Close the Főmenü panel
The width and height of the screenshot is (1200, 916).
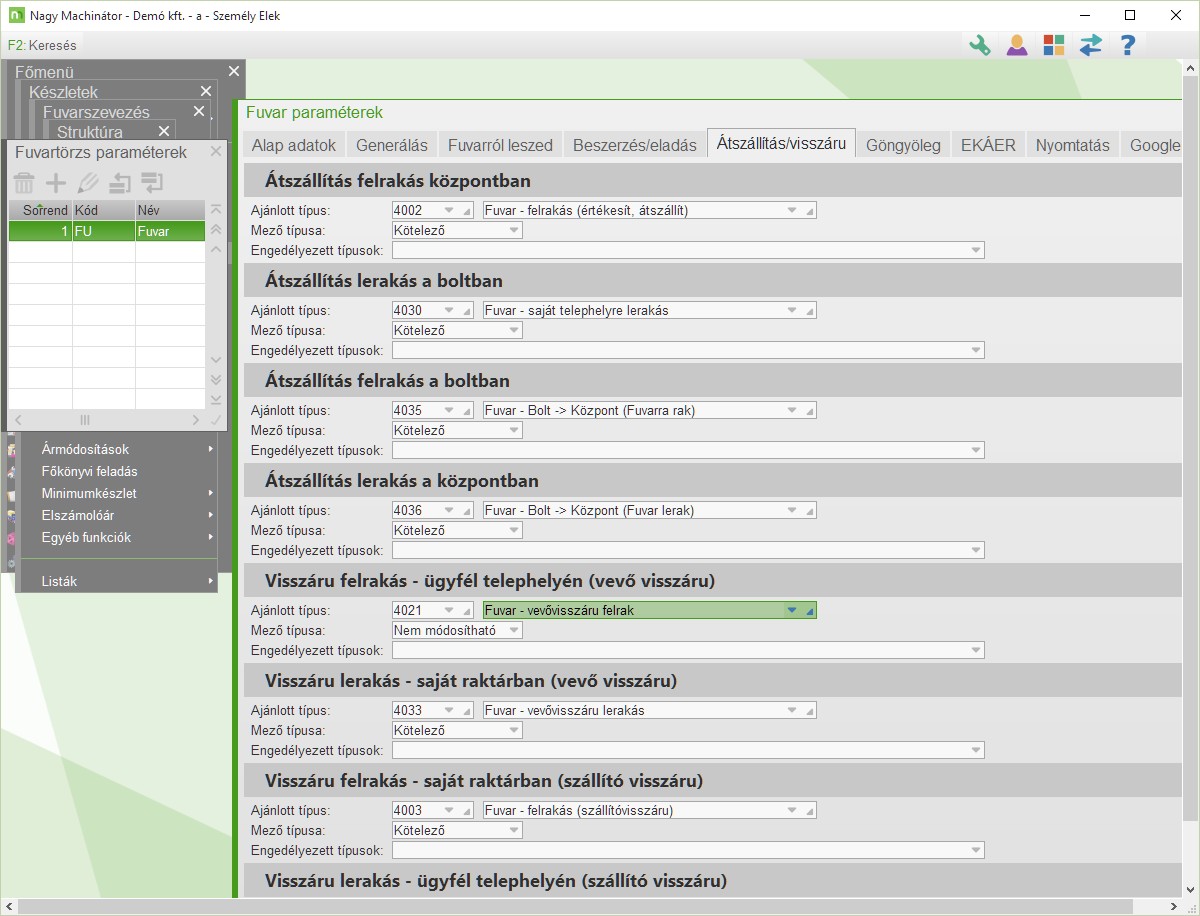(x=234, y=71)
